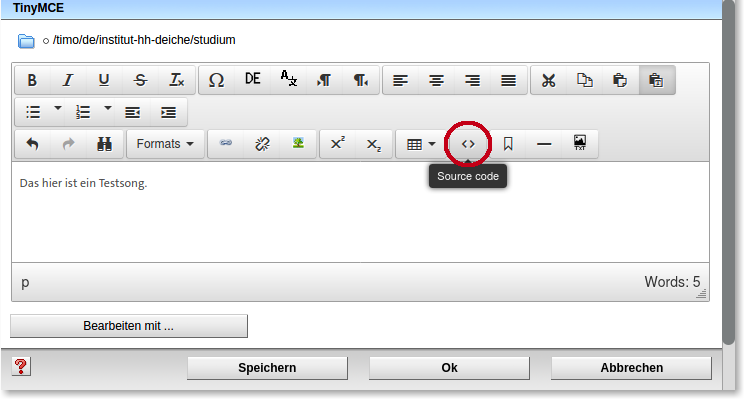
Task: Open the Formats dropdown
Action: click(165, 144)
